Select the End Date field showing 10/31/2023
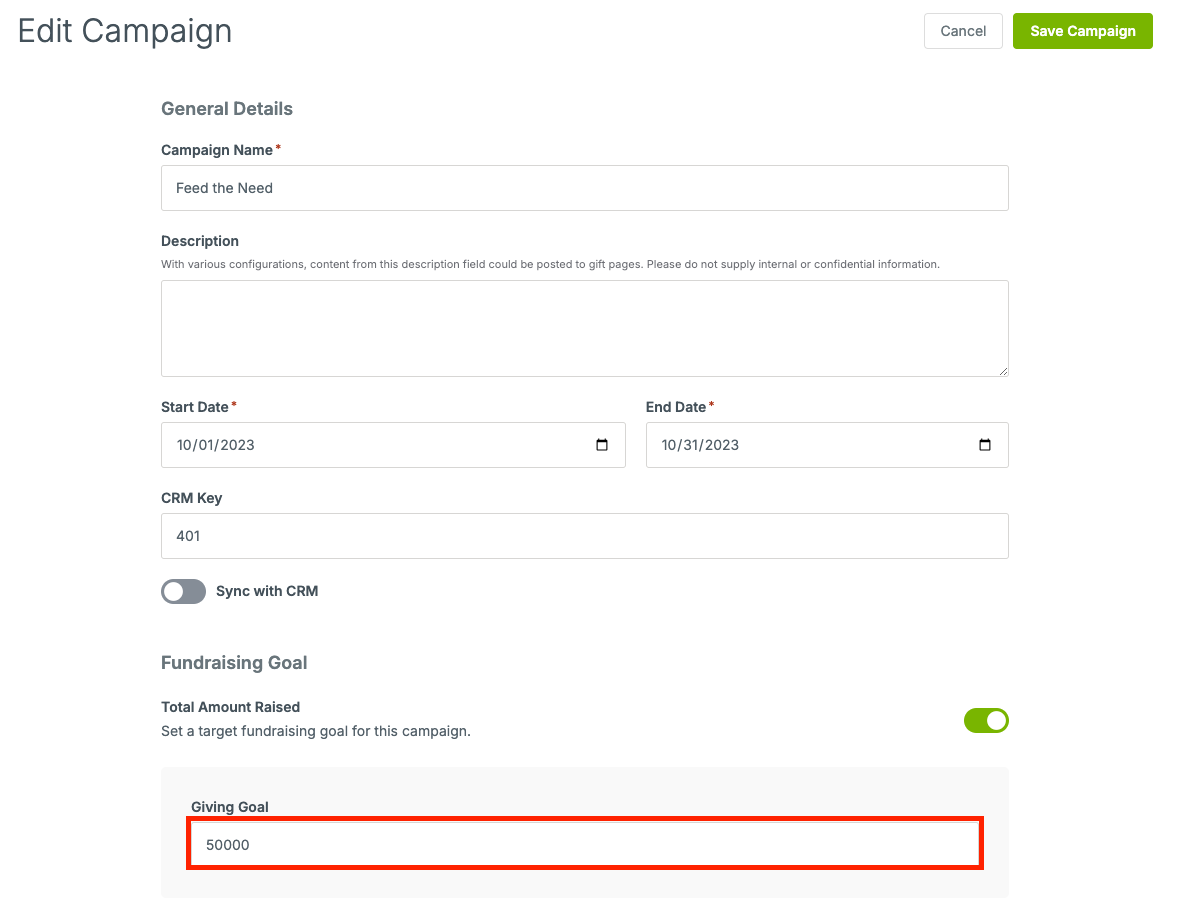This screenshot has height=913, width=1185. (x=827, y=444)
